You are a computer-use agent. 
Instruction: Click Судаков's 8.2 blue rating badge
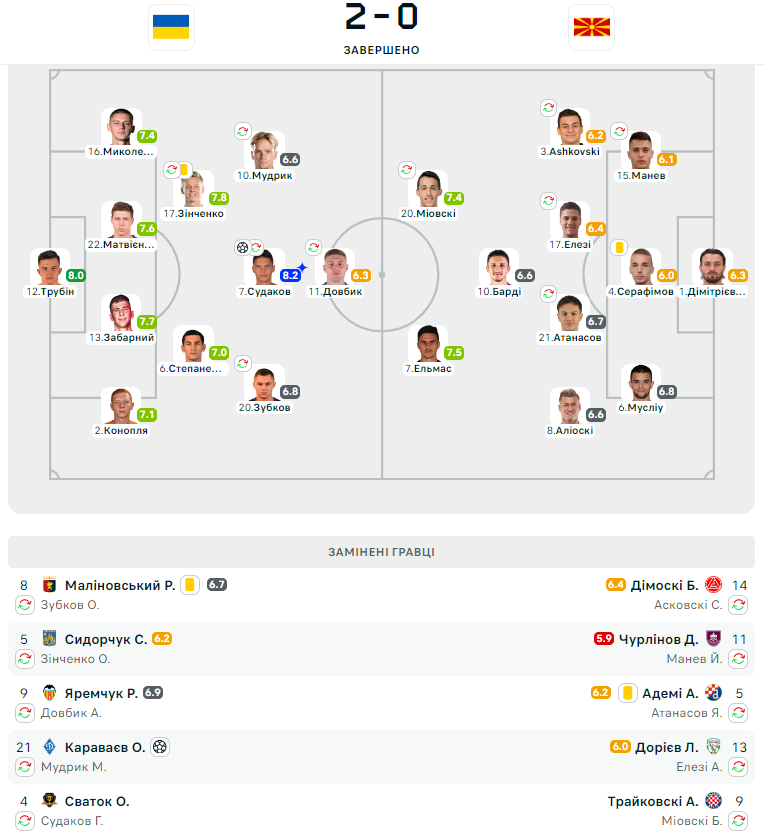coord(290,275)
